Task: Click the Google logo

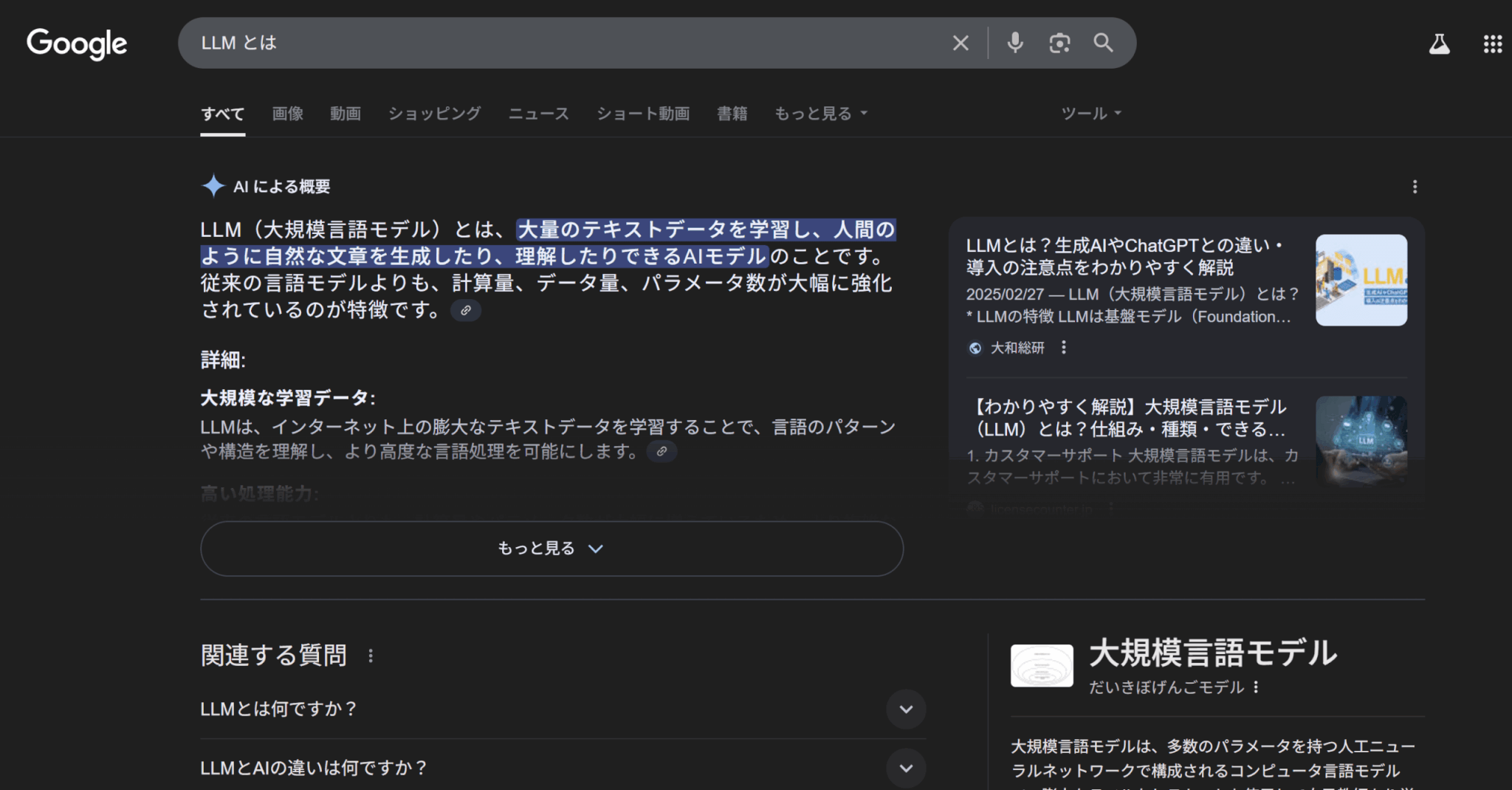Action: coord(77,44)
